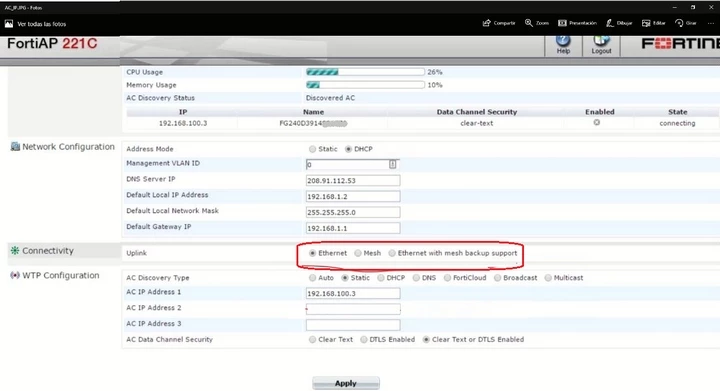The height and width of the screenshot is (391, 720).
Task: Select Clear Text data channel security
Action: [312, 340]
